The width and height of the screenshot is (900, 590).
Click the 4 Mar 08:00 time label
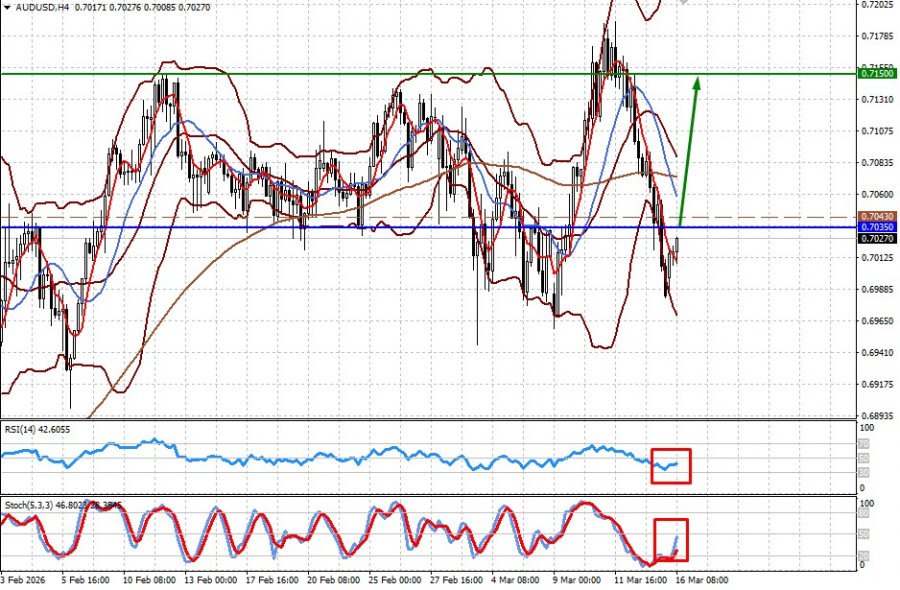tap(515, 580)
